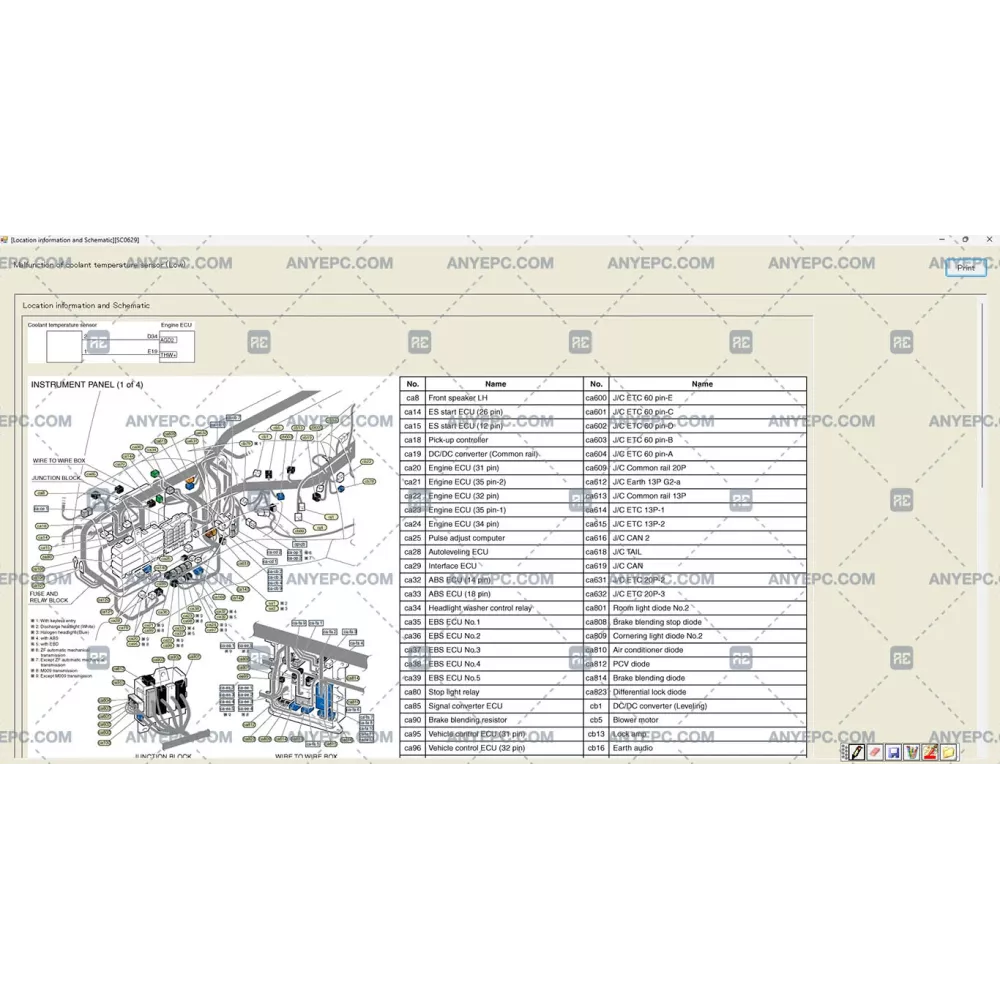The width and height of the screenshot is (1000, 1000).
Task: Maximize the Location information window
Action: point(965,240)
